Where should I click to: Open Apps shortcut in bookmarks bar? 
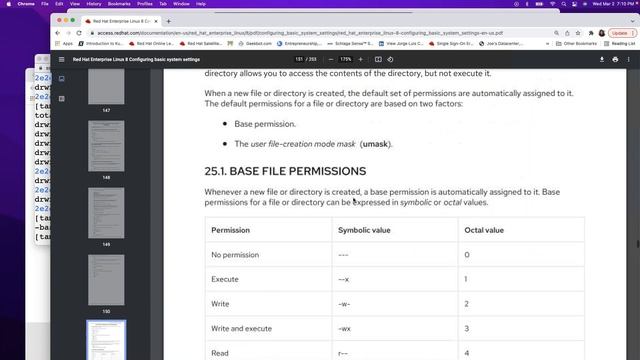(64, 43)
